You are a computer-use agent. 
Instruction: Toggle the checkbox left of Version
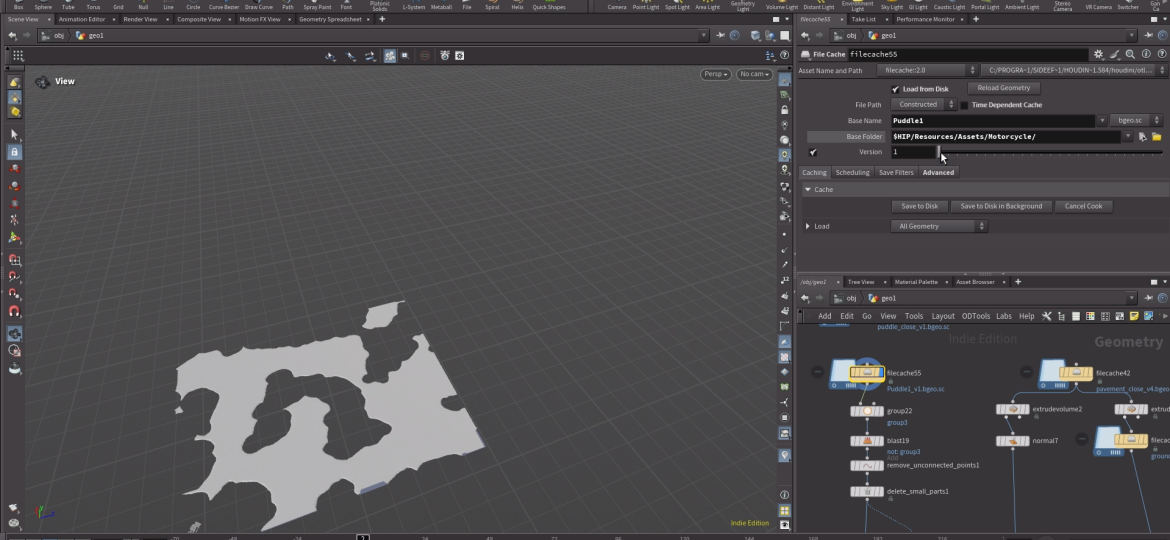pos(813,153)
